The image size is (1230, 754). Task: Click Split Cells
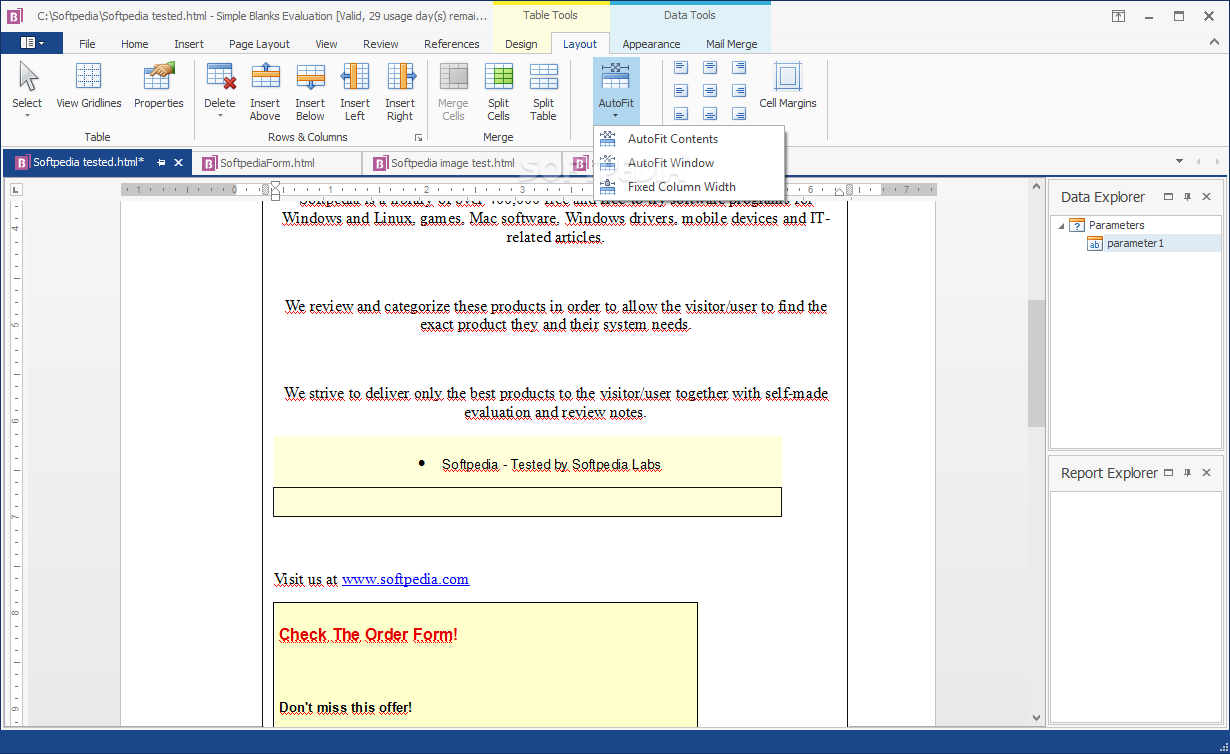[x=499, y=90]
